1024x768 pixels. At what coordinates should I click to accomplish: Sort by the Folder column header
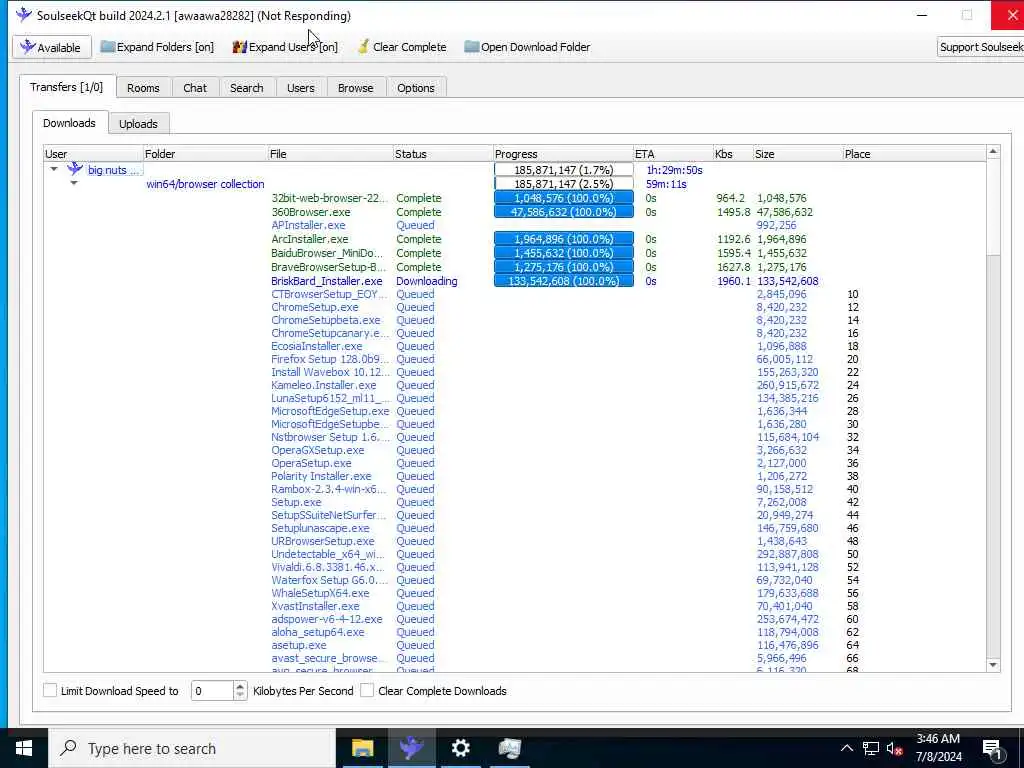pyautogui.click(x=205, y=154)
